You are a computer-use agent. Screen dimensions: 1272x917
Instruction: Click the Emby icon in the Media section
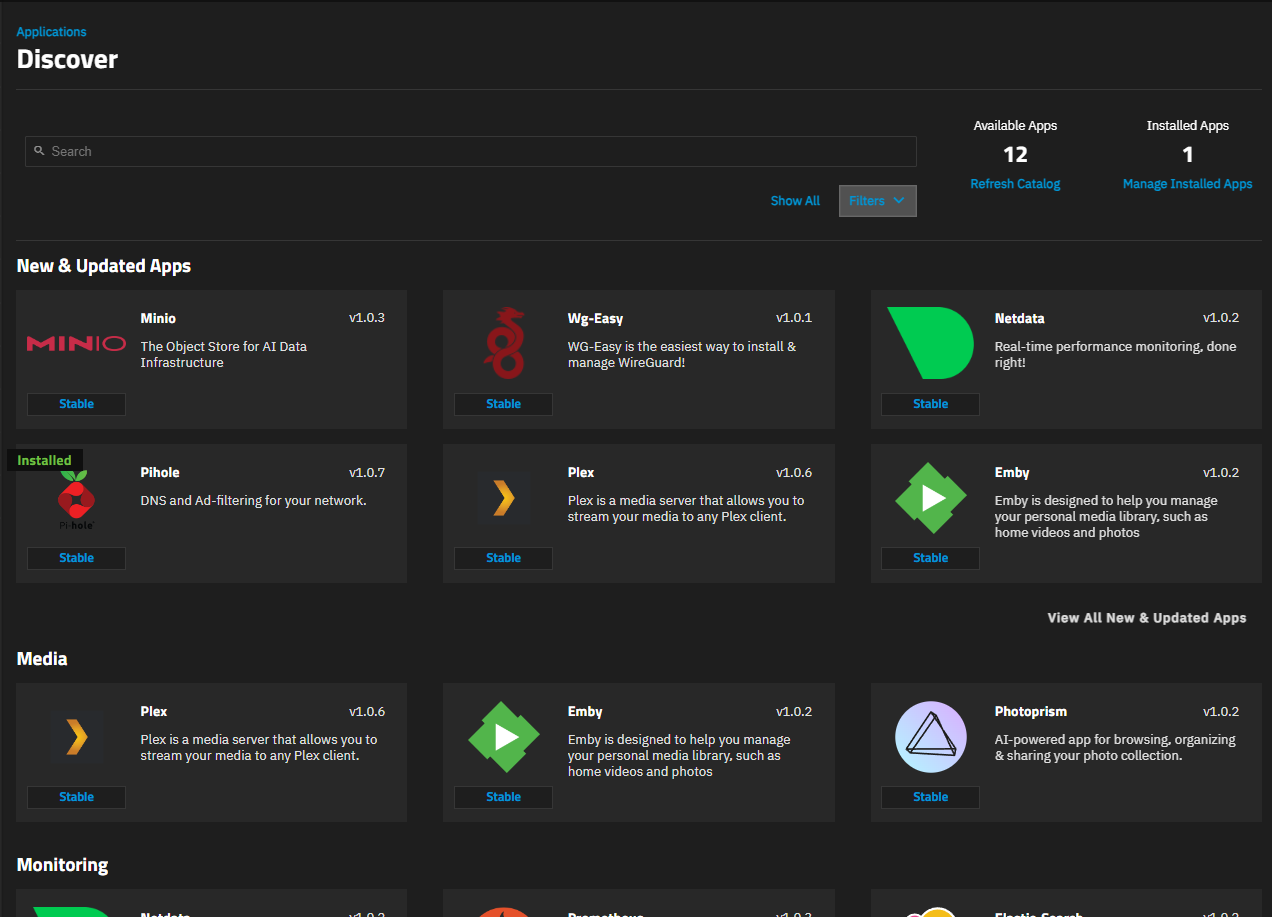coord(503,737)
